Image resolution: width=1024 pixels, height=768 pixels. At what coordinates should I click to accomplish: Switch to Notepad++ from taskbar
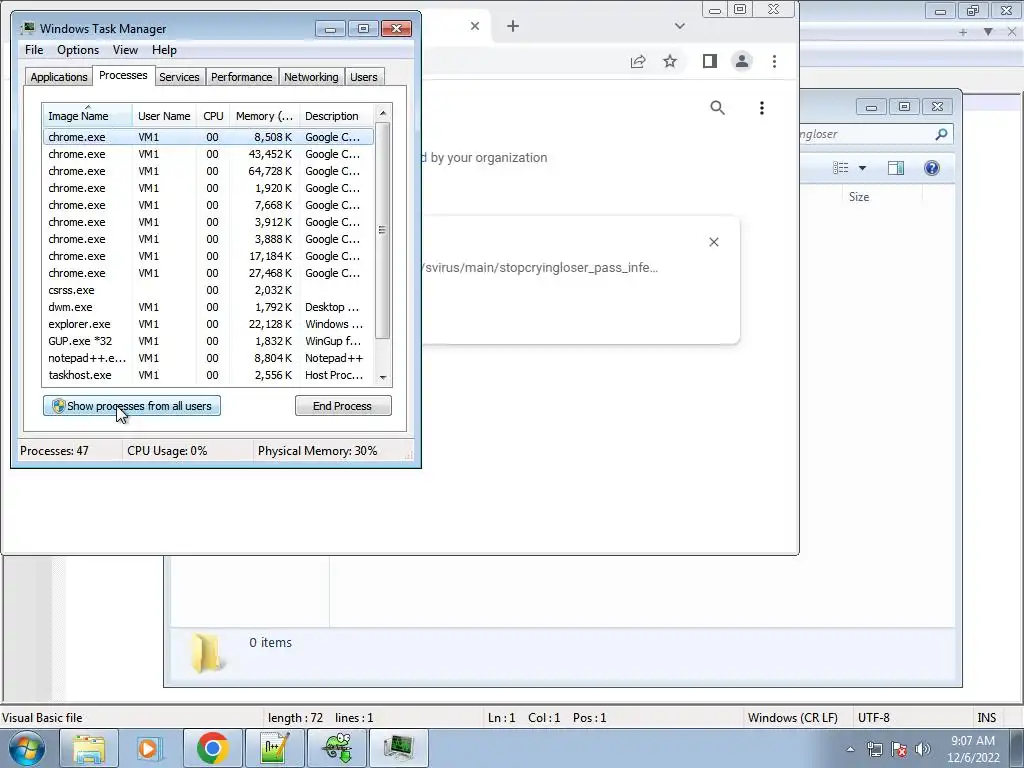[274, 748]
